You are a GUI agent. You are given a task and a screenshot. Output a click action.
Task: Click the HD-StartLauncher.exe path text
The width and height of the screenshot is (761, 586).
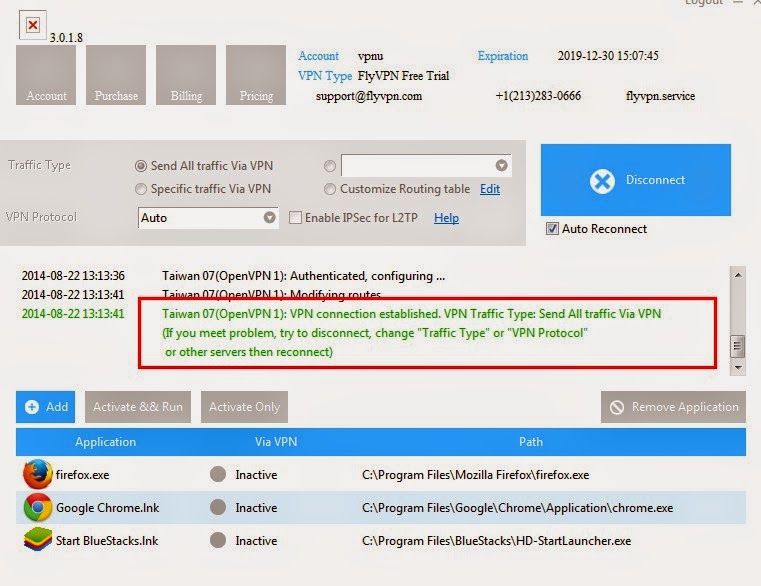pos(496,540)
